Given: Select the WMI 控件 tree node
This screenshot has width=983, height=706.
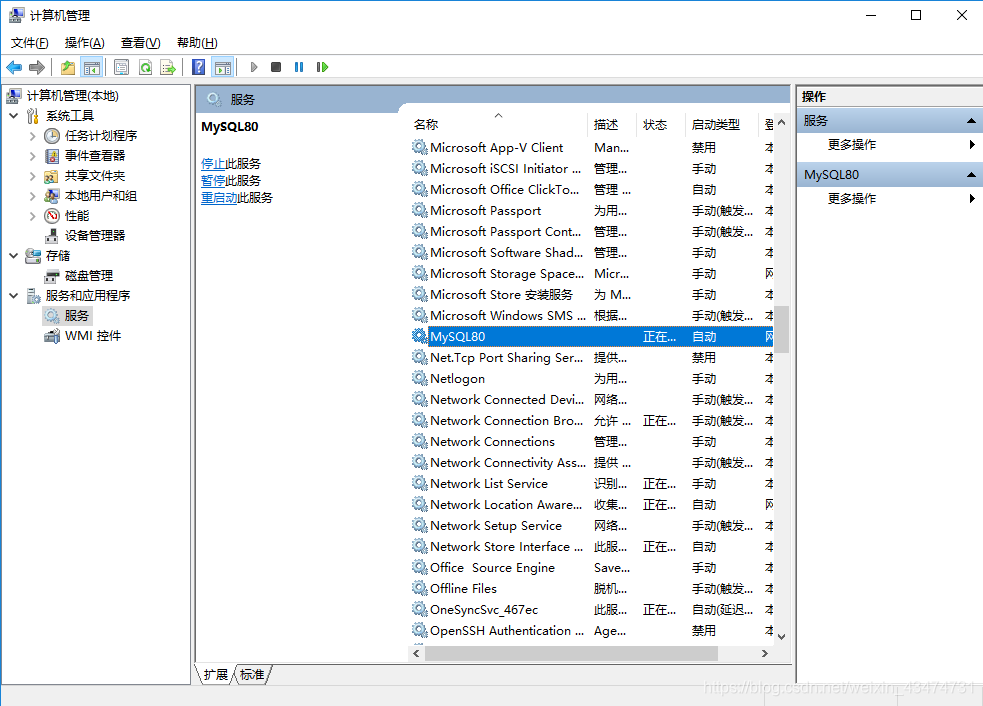Looking at the screenshot, I should point(93,336).
